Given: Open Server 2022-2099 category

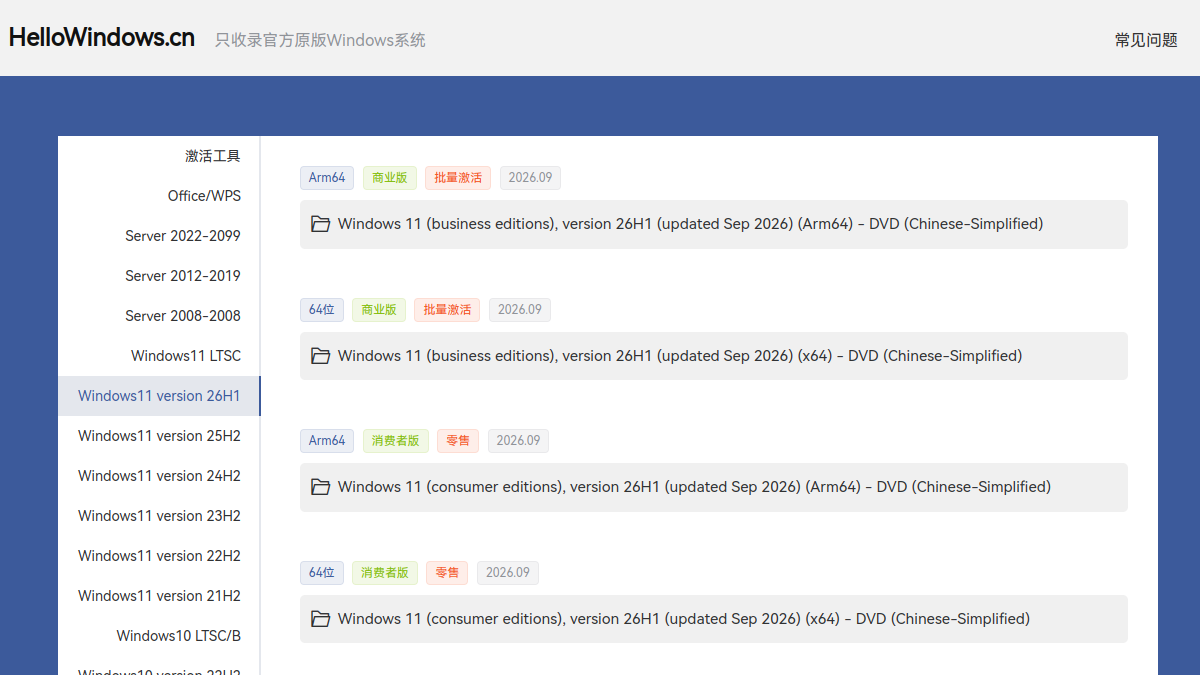Looking at the screenshot, I should (x=159, y=236).
